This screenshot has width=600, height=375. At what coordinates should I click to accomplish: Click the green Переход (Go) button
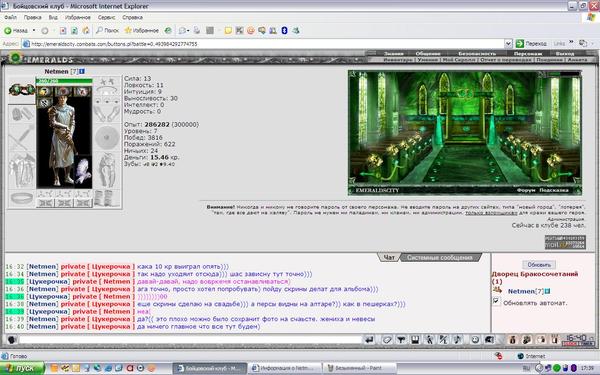pyautogui.click(x=531, y=44)
